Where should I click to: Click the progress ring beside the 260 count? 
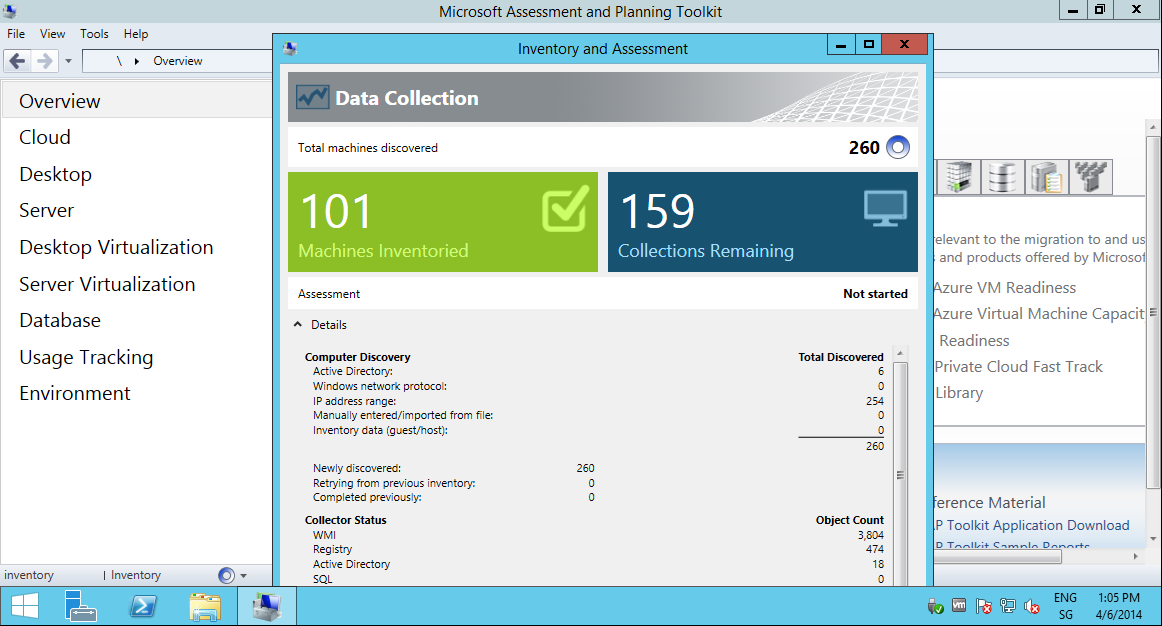tap(897, 146)
